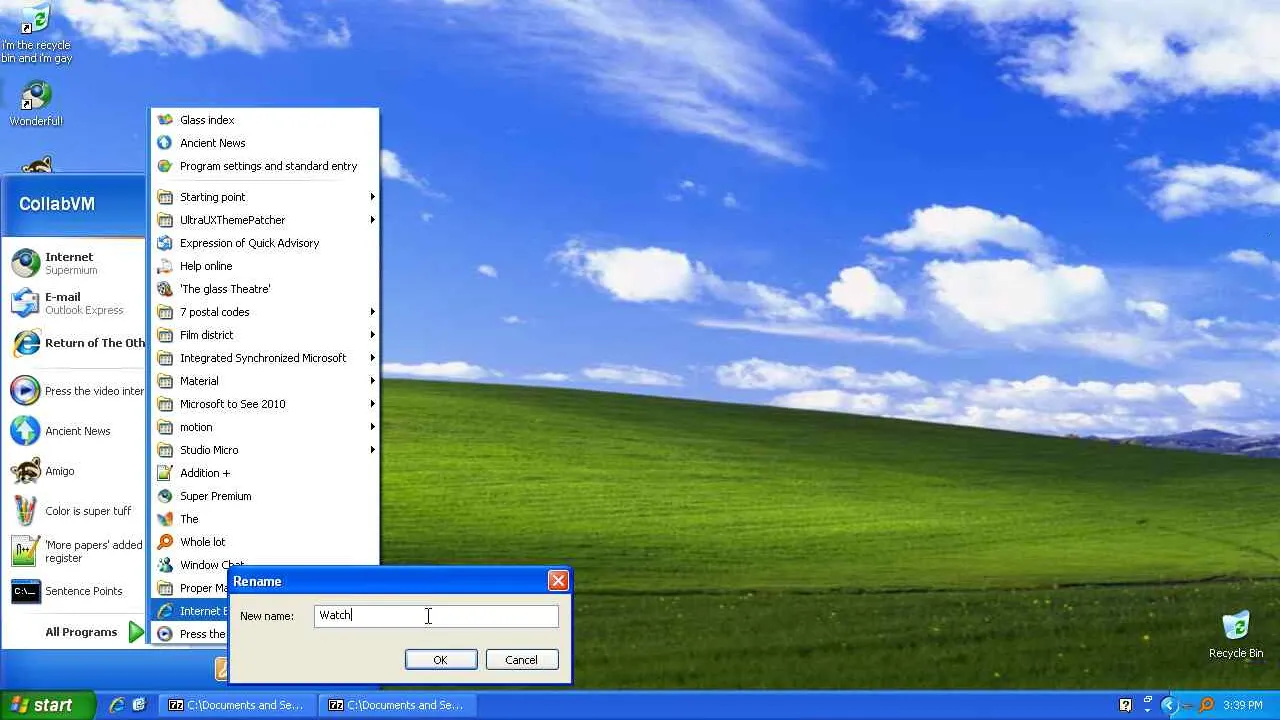
Task: Open the 'Whole lot' magnifier icon
Action: pos(165,542)
